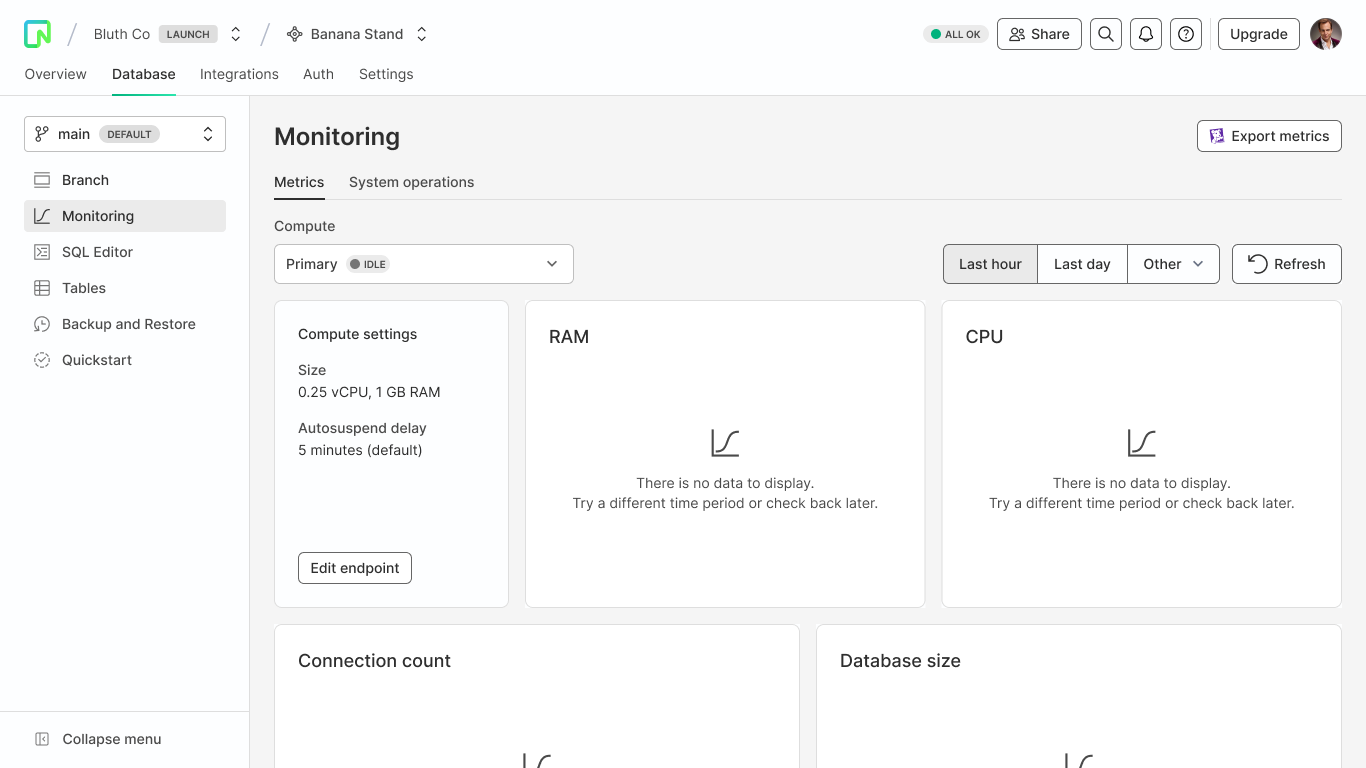Click the Edit endpoint button
The height and width of the screenshot is (768, 1366).
pos(355,568)
